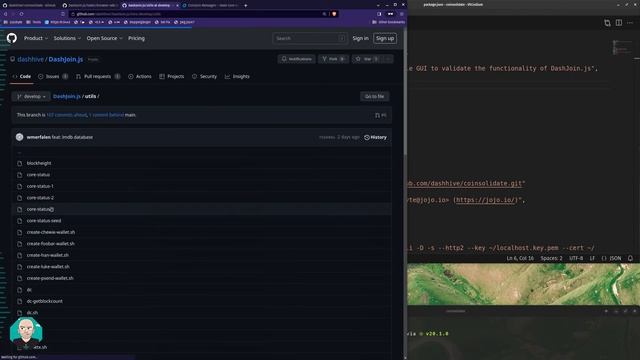Open the Pricing page link
The height and width of the screenshot is (360, 640).
point(136,38)
